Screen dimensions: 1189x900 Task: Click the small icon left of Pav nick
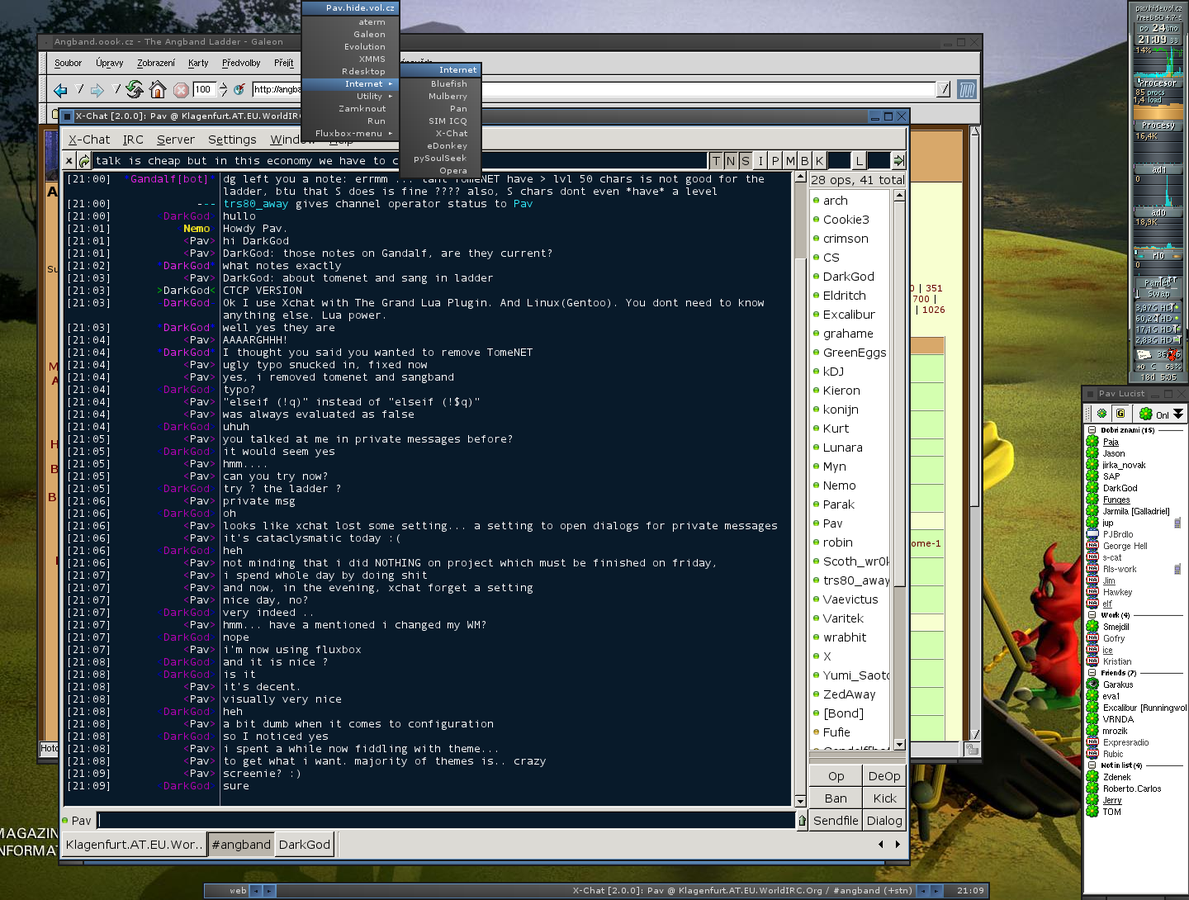coord(66,820)
